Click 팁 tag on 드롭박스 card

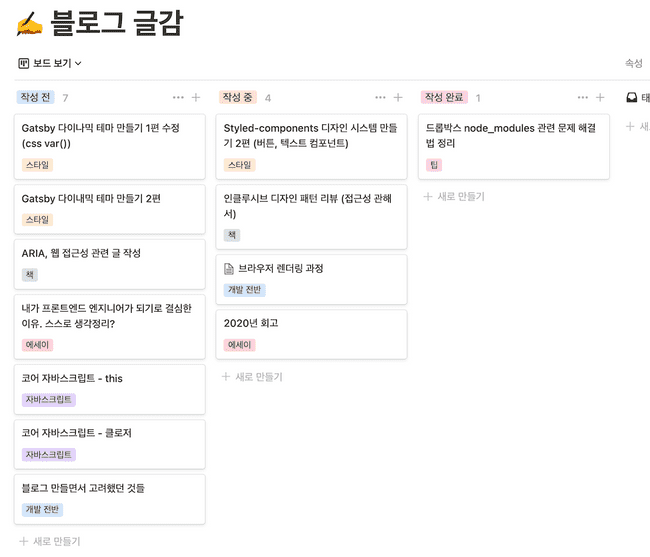(x=434, y=165)
